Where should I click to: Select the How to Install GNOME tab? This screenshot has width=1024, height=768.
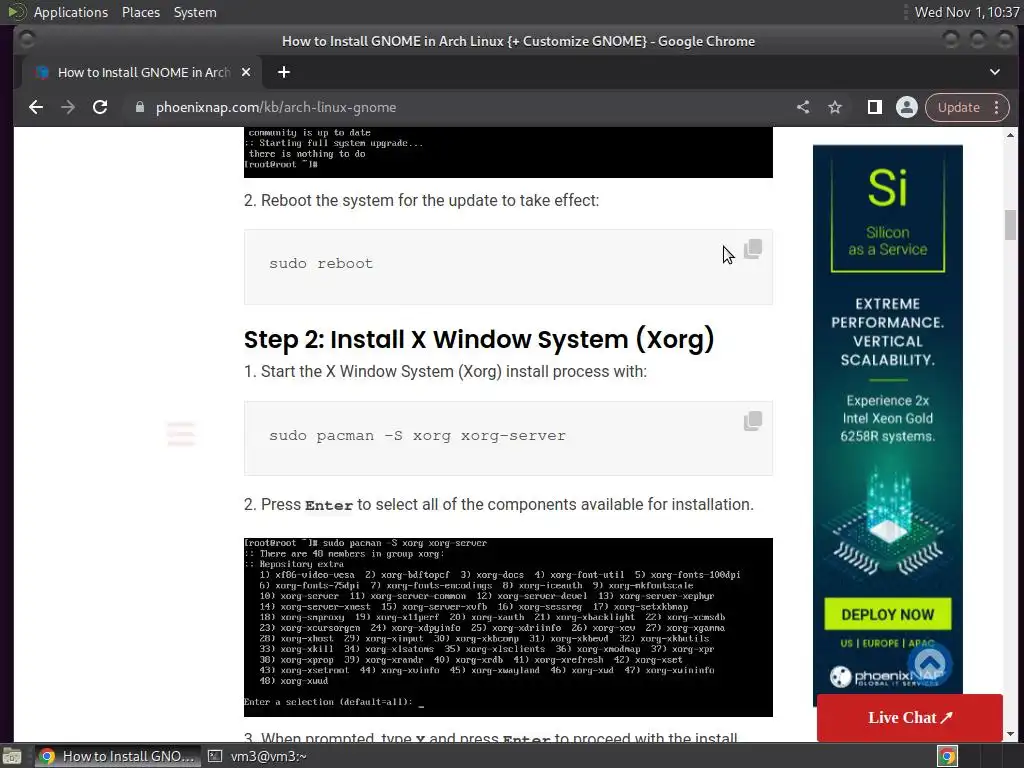coord(142,72)
